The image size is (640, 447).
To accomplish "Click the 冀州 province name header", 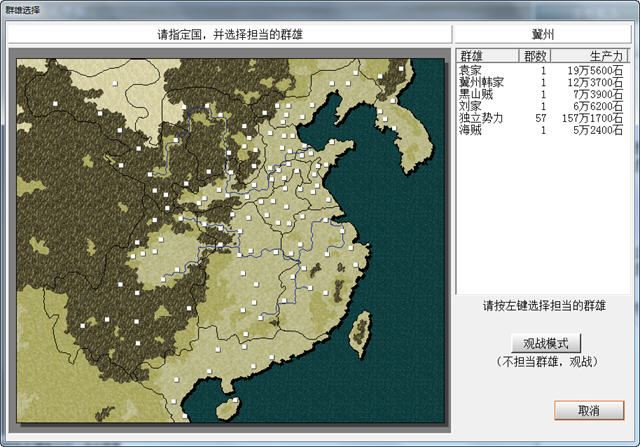I will pyautogui.click(x=543, y=34).
